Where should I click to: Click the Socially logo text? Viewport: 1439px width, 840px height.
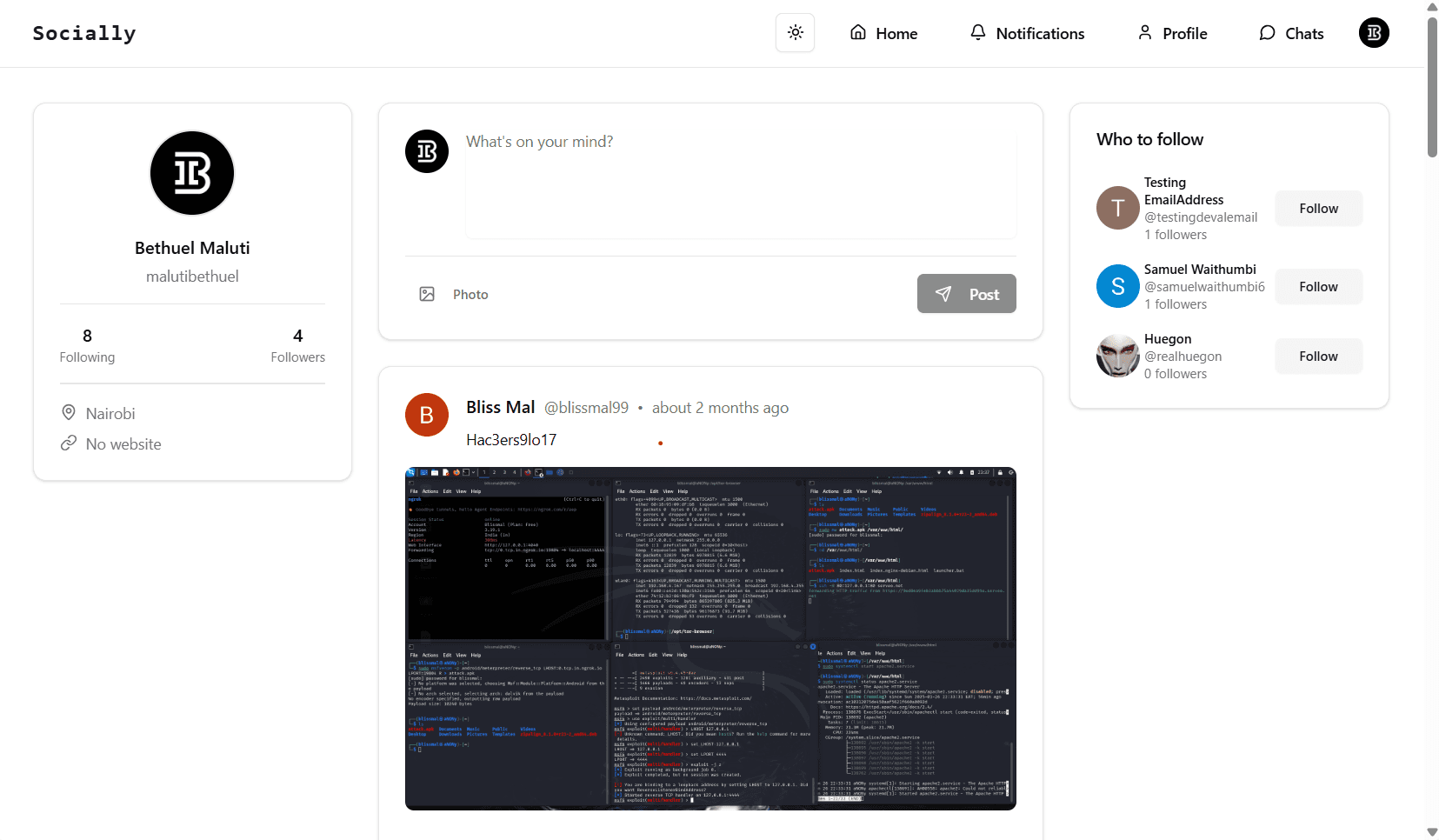click(x=84, y=33)
